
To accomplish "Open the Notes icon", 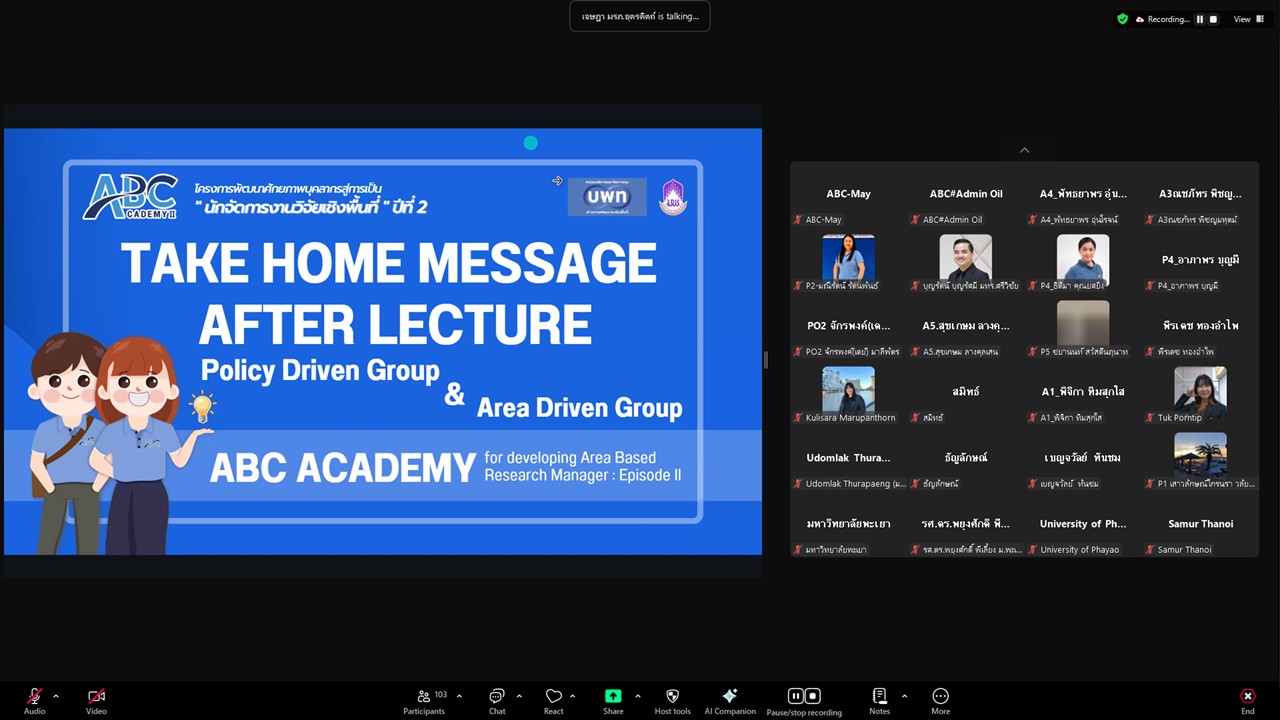I will 879,696.
